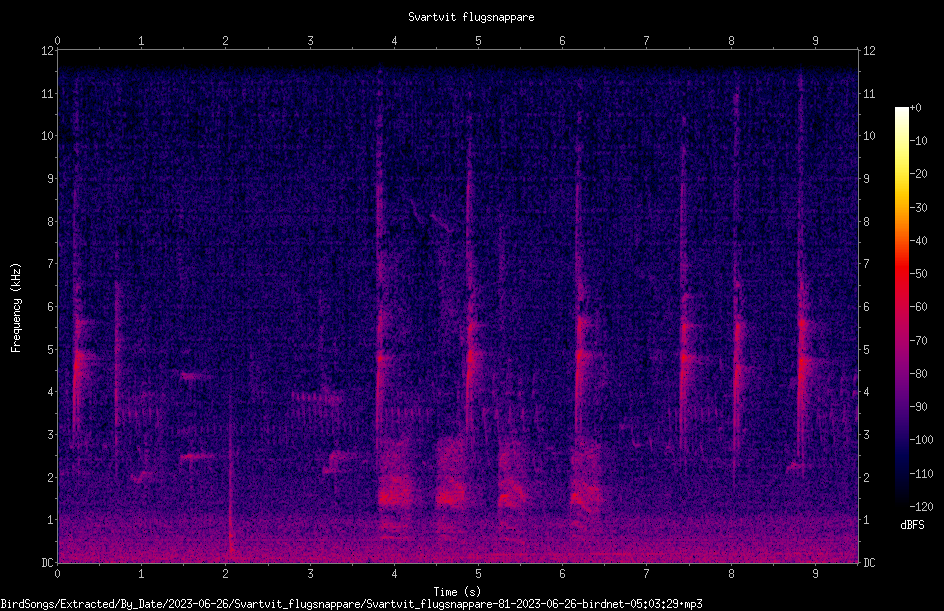This screenshot has height=611, width=944.
Task: Click the '+0' colorbar label
Action: (916, 108)
